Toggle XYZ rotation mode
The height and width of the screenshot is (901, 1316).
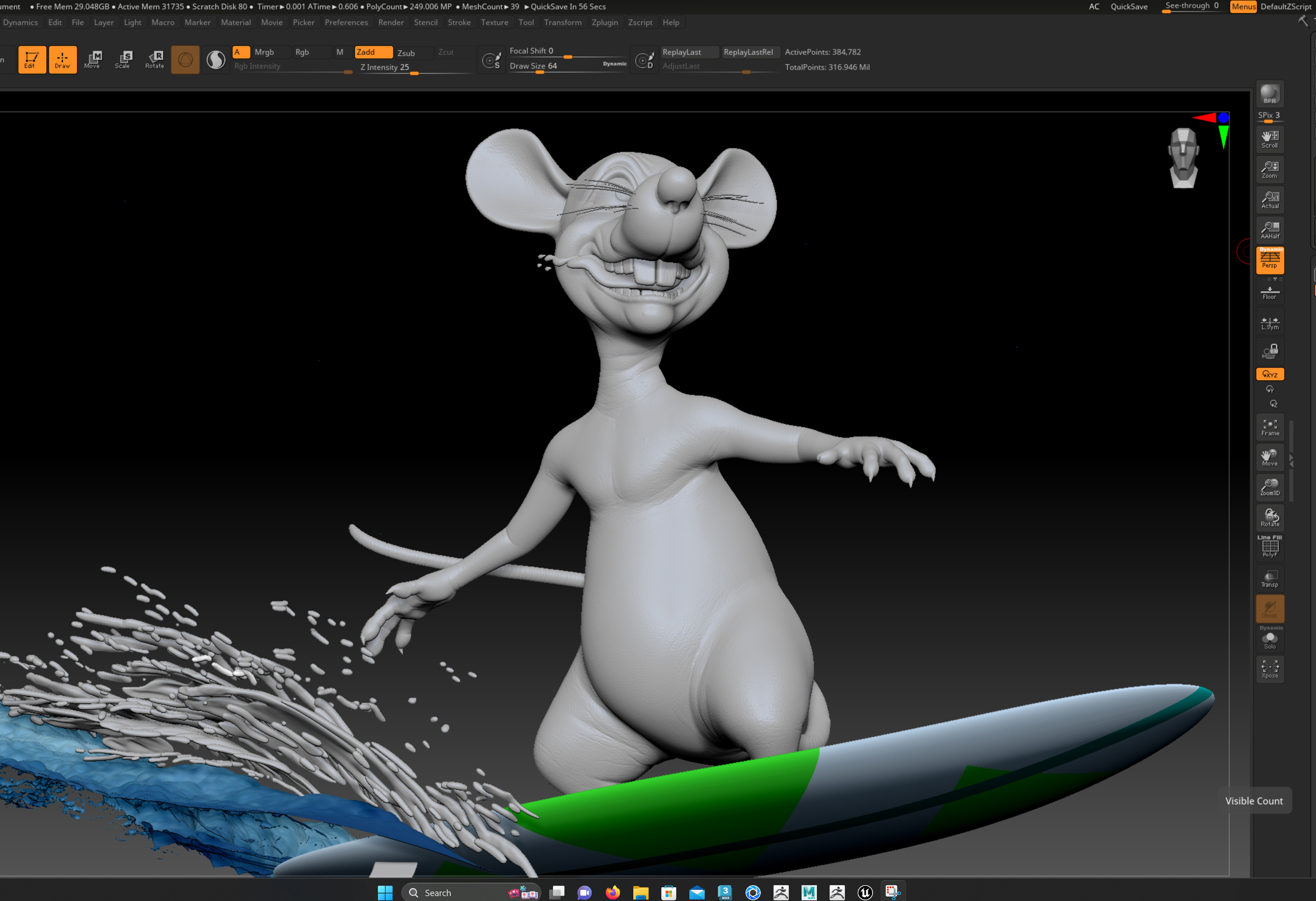(x=1270, y=374)
